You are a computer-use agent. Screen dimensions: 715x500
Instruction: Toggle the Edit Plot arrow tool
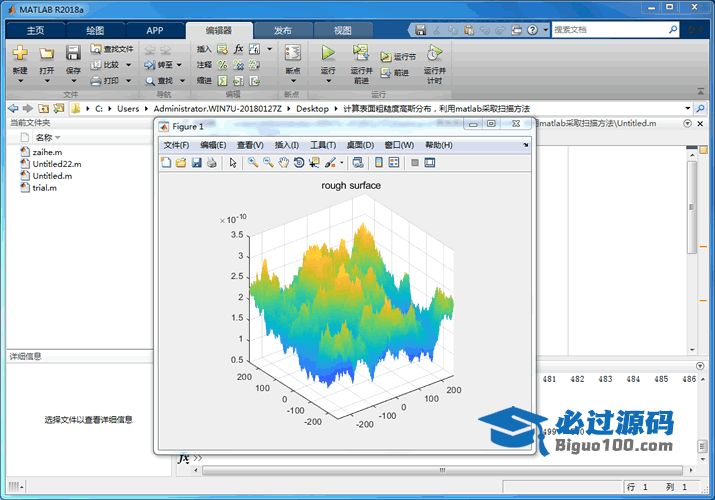click(233, 162)
